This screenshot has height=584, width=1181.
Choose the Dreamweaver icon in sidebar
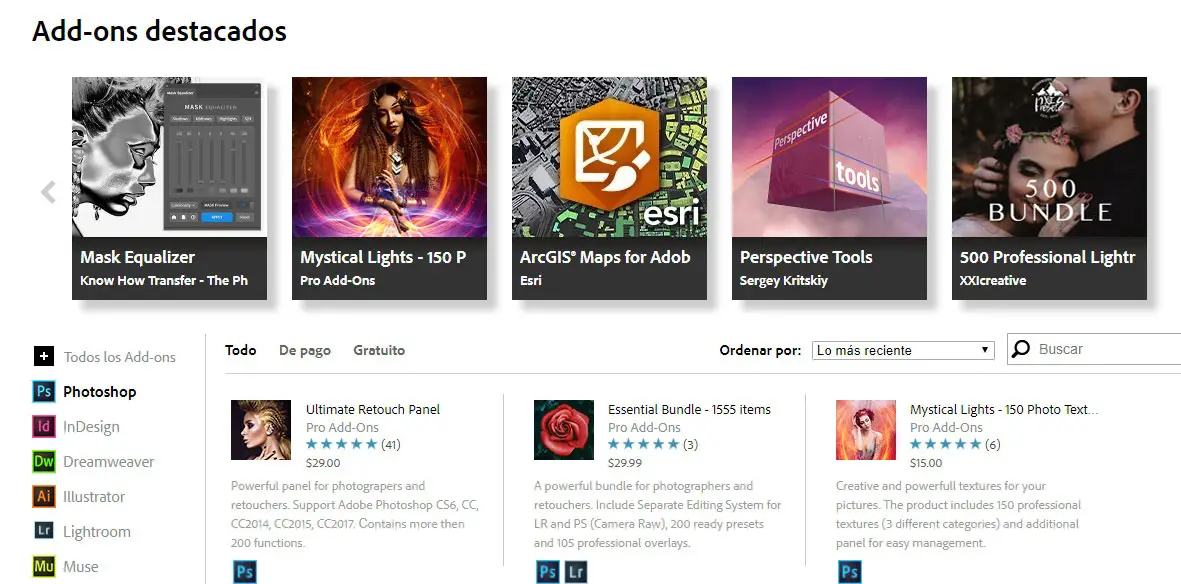44,462
